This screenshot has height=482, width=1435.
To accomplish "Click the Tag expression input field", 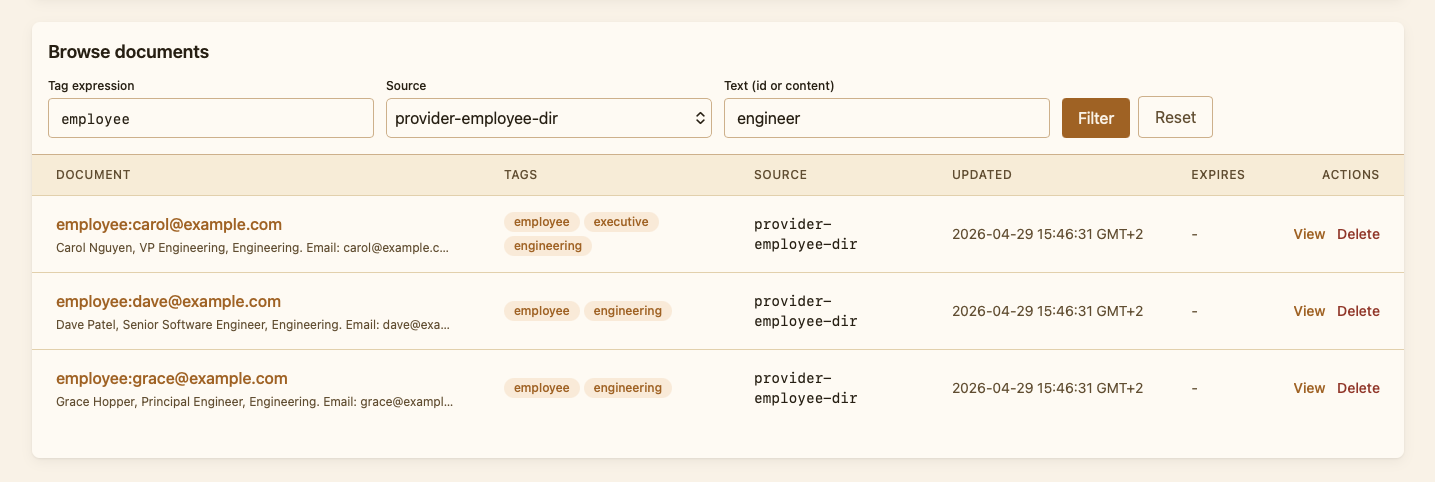I will tap(211, 118).
